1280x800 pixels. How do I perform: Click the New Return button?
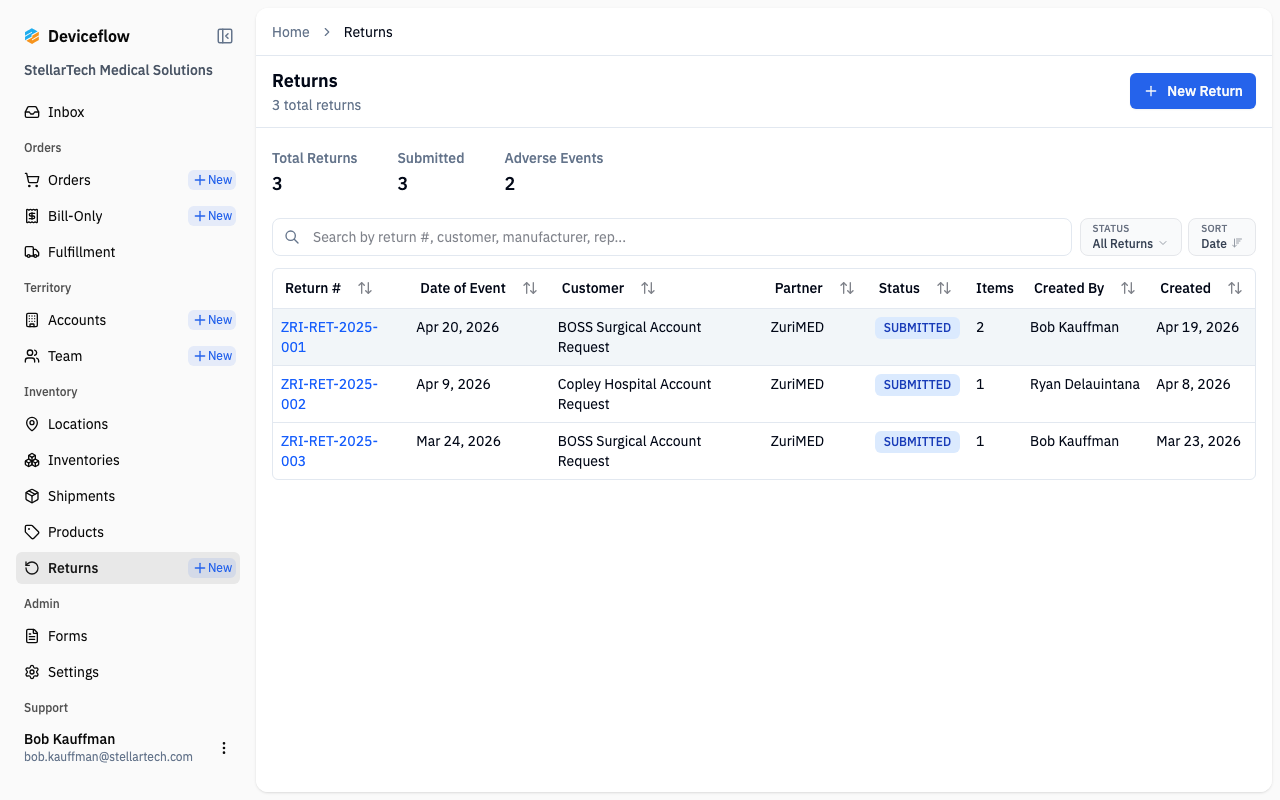coord(1193,91)
